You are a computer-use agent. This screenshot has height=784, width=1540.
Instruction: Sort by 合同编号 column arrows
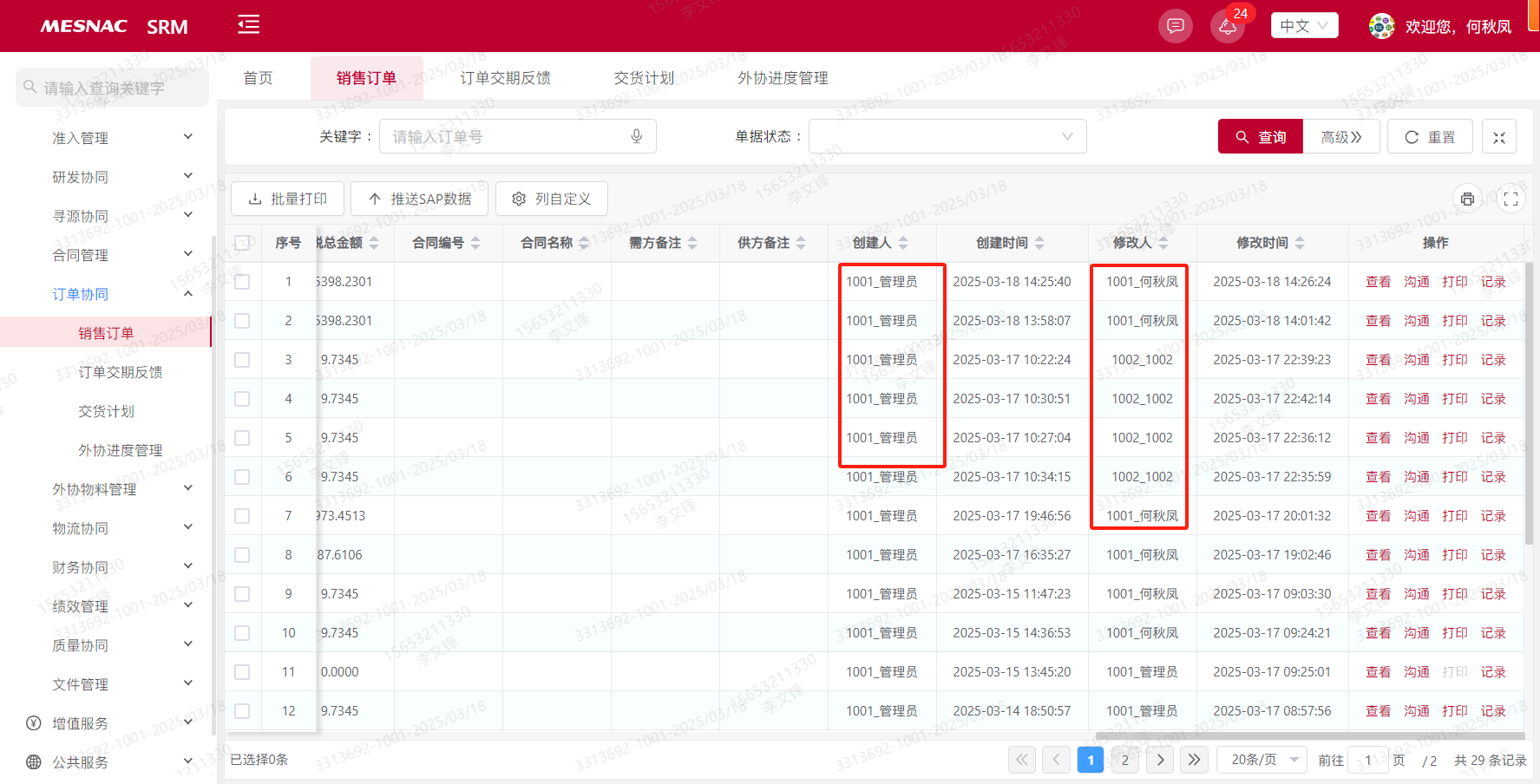click(x=475, y=243)
